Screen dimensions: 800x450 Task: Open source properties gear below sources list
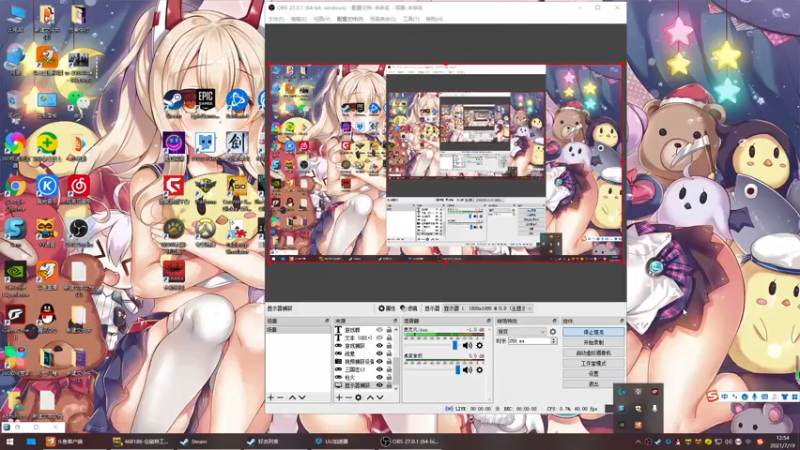(358, 397)
